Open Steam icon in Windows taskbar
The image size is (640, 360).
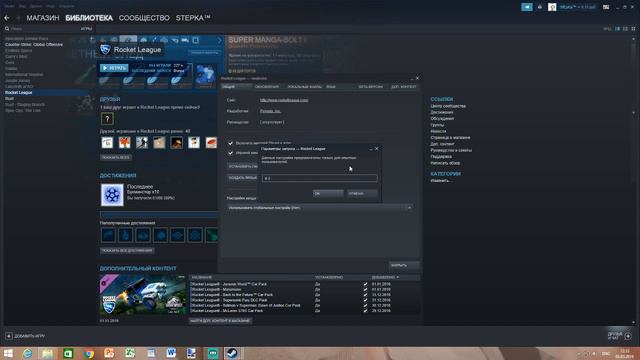[233, 353]
